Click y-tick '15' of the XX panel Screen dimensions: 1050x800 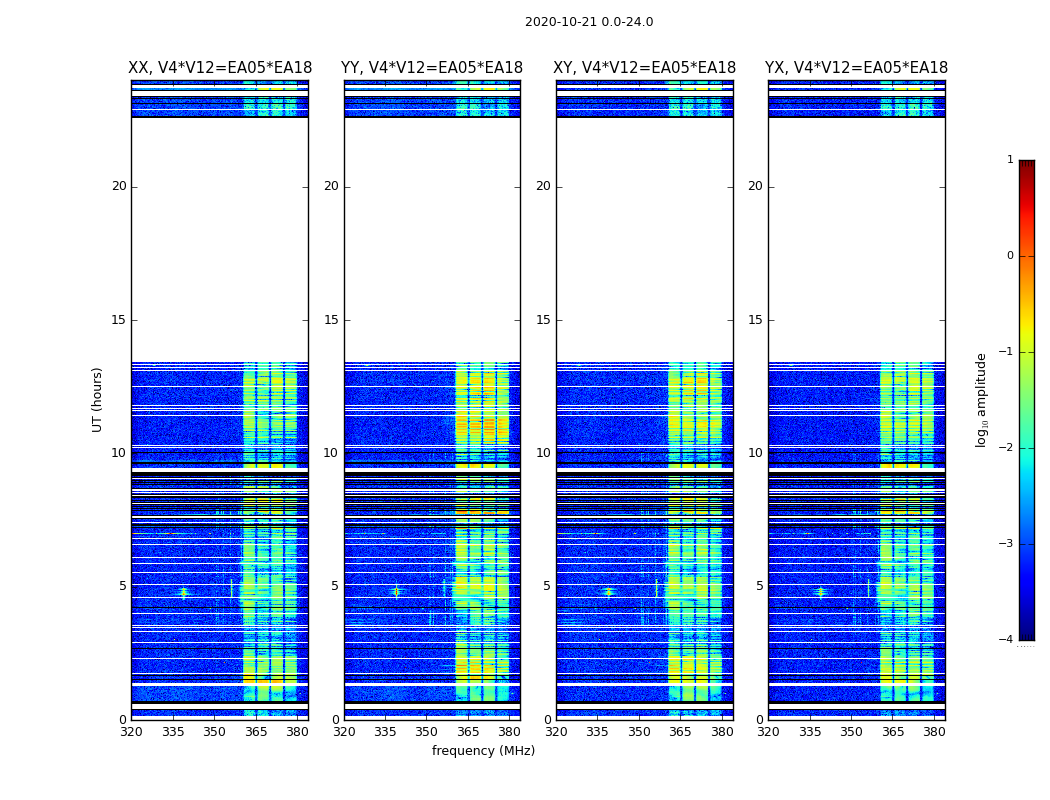(119, 319)
